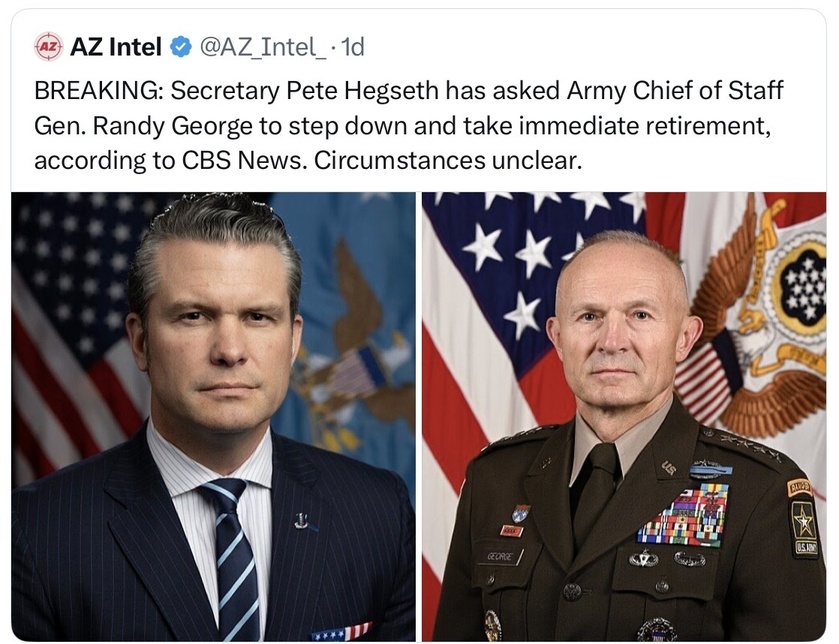
Task: Open the right photo of uniformed general
Action: (623, 416)
